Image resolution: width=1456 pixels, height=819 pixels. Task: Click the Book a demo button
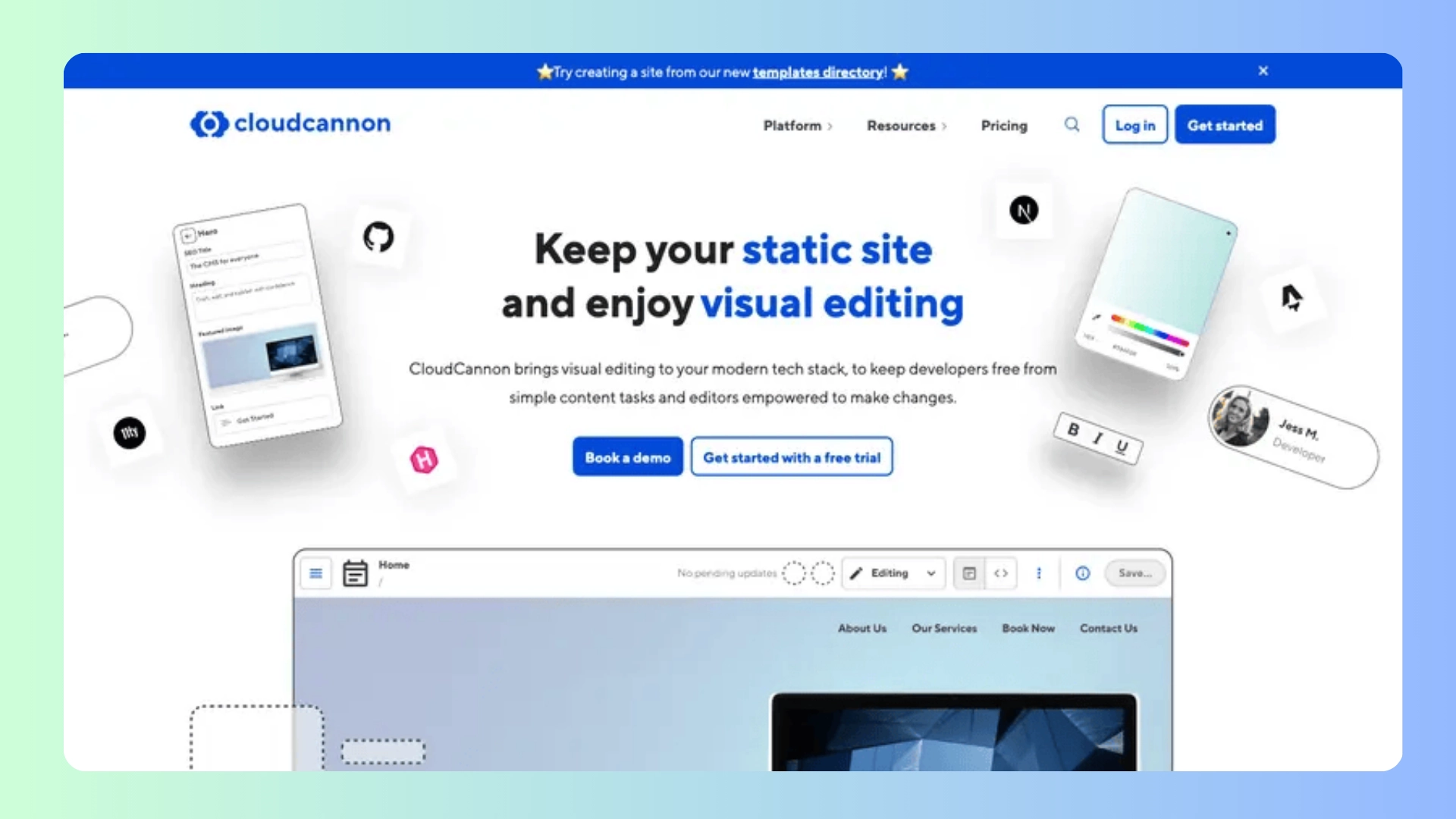(x=627, y=457)
